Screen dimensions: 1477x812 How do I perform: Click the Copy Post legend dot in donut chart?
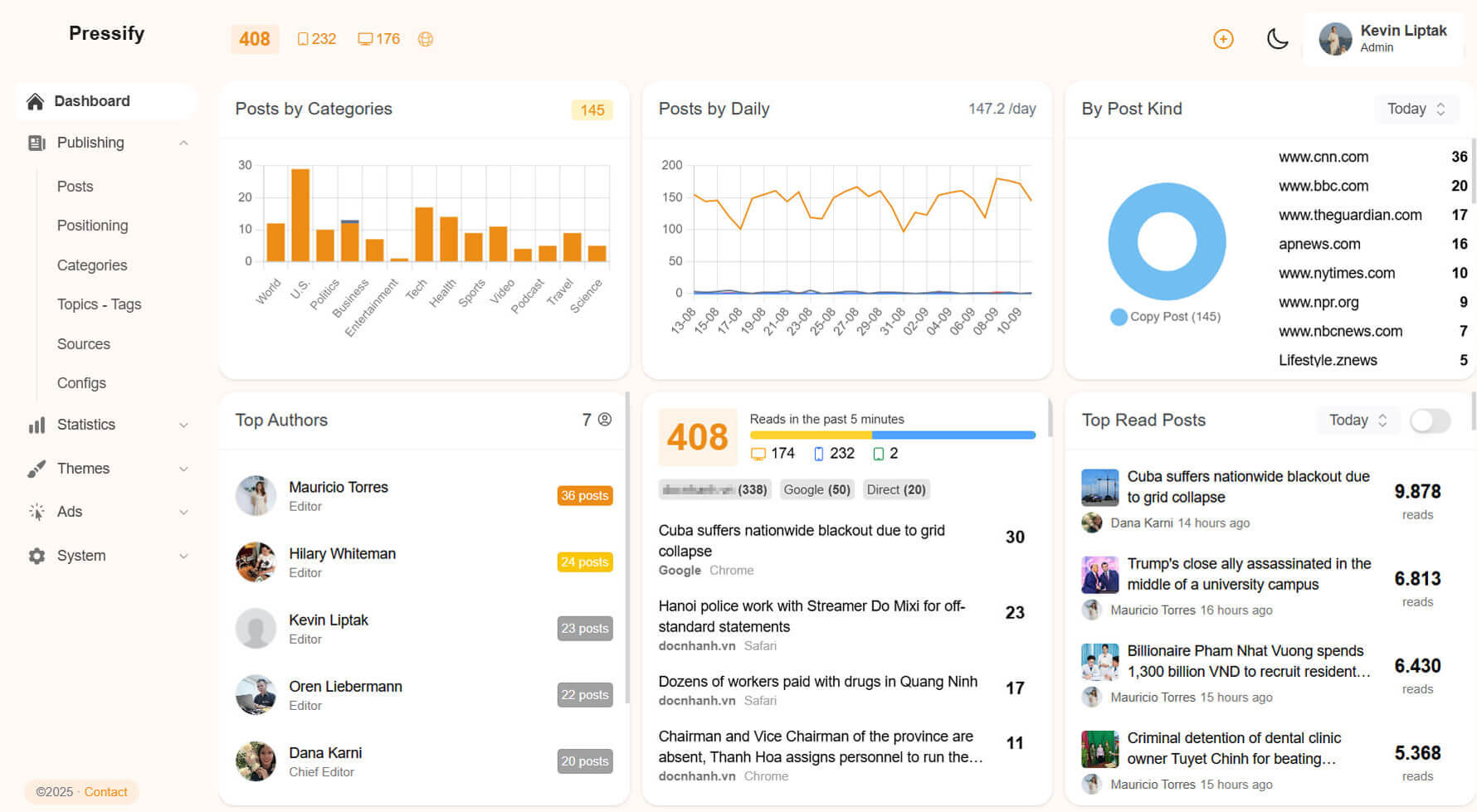1119,317
